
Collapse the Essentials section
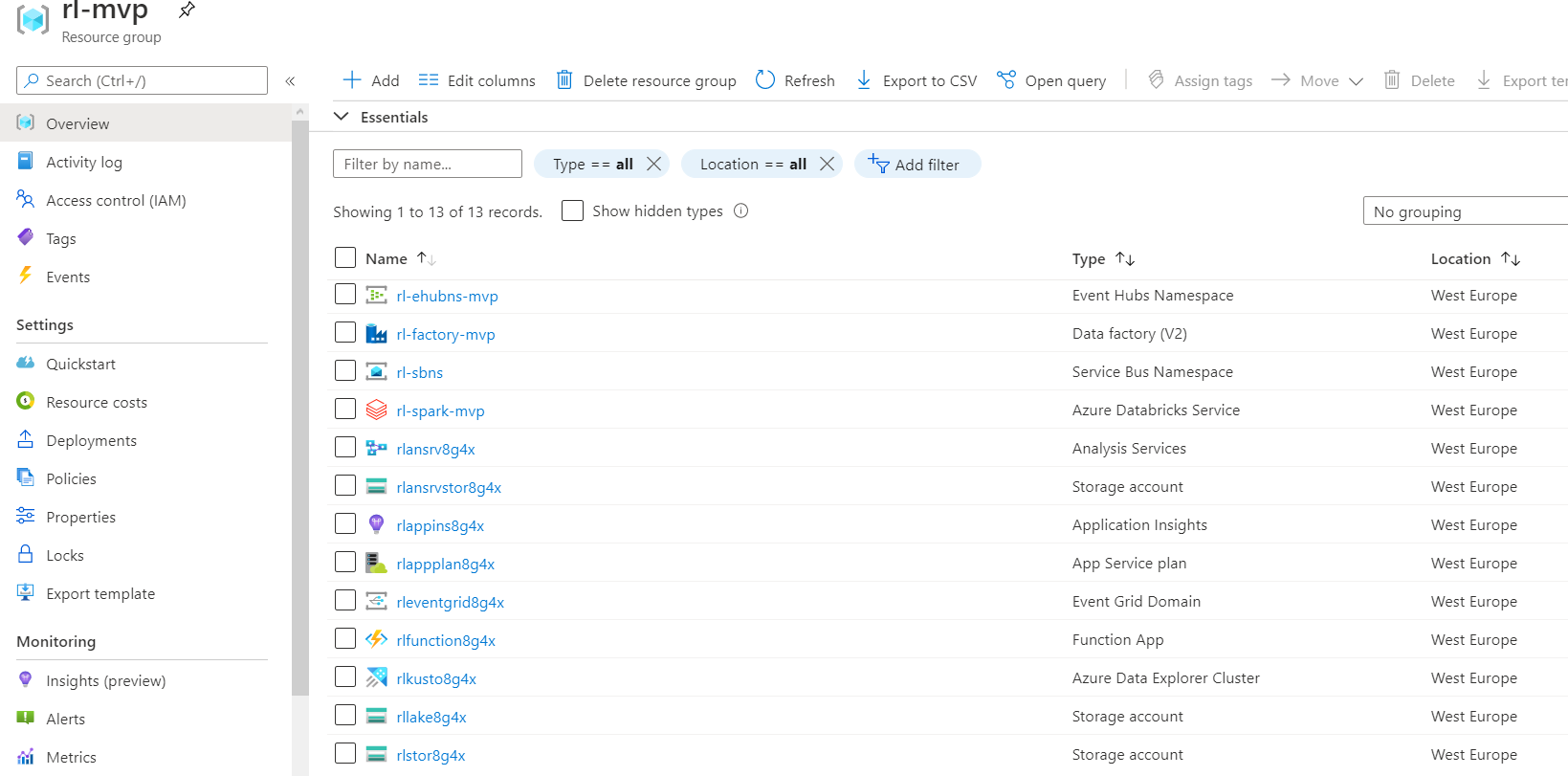point(342,117)
